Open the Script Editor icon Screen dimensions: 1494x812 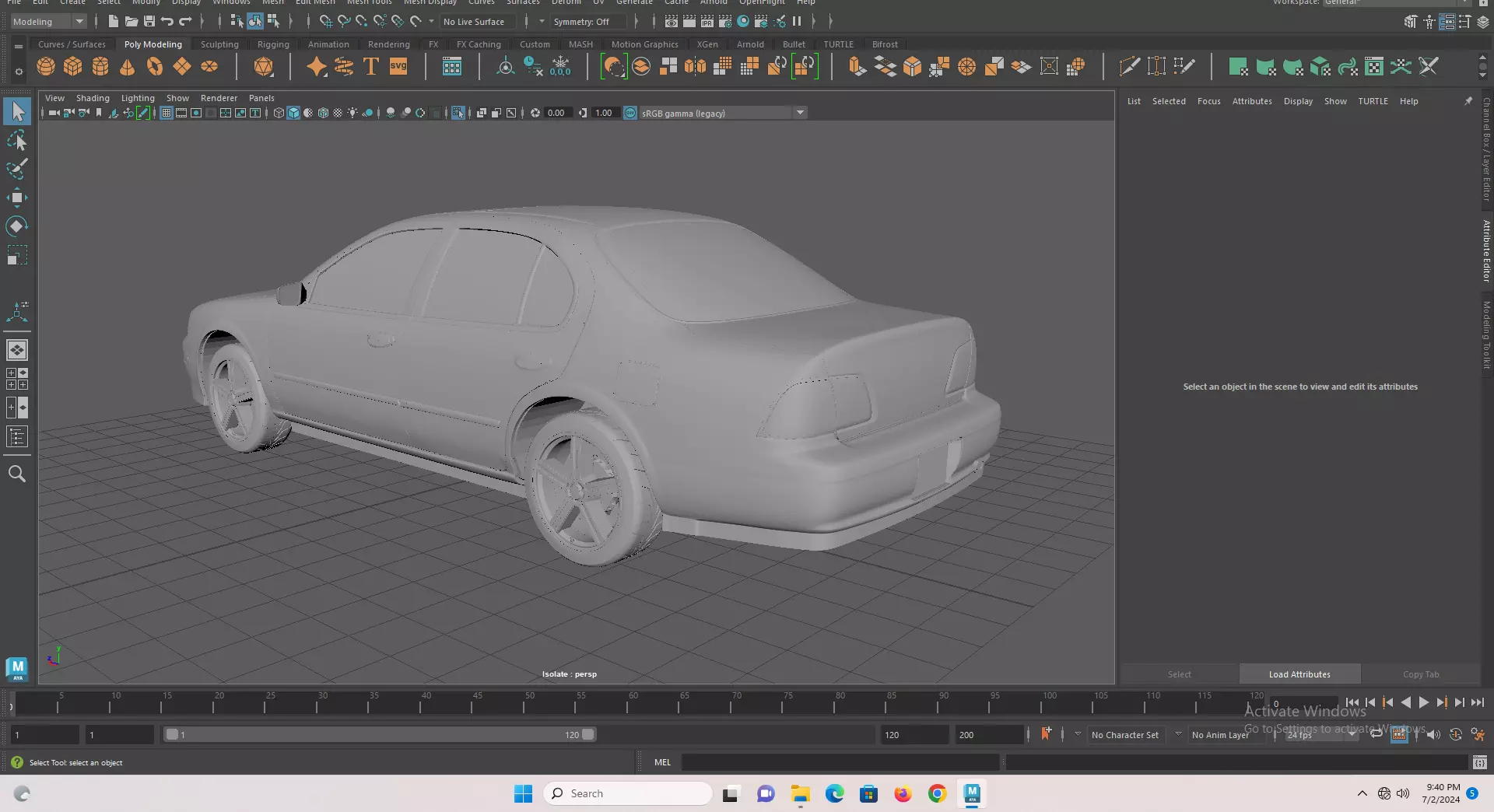[1480, 762]
